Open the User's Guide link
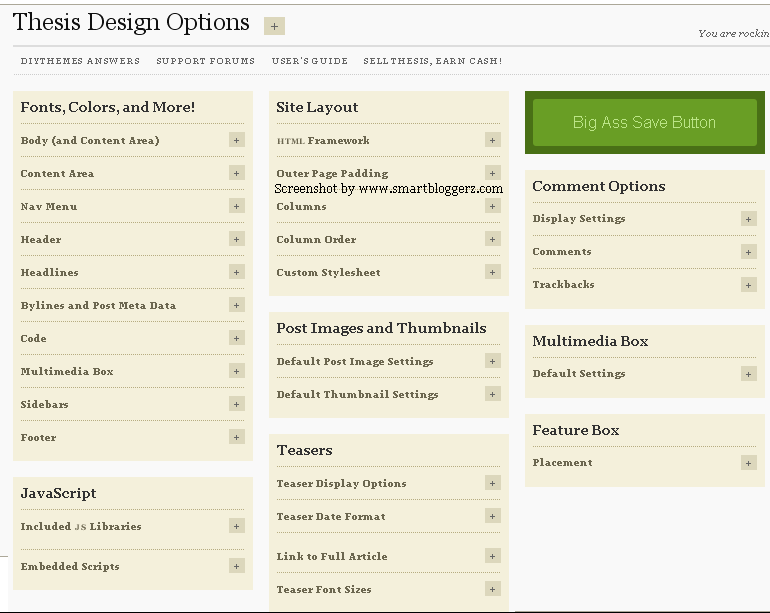Viewport: 770px width, 613px height. tap(309, 61)
